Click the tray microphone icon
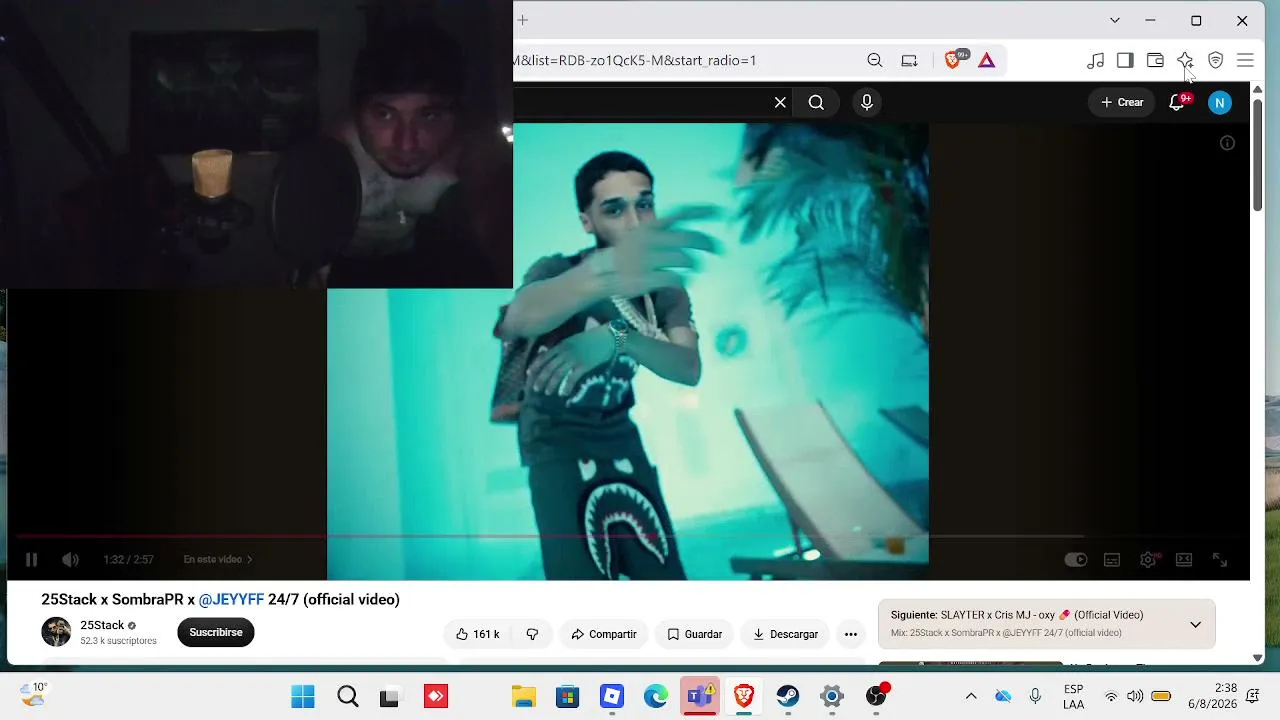 (1035, 696)
